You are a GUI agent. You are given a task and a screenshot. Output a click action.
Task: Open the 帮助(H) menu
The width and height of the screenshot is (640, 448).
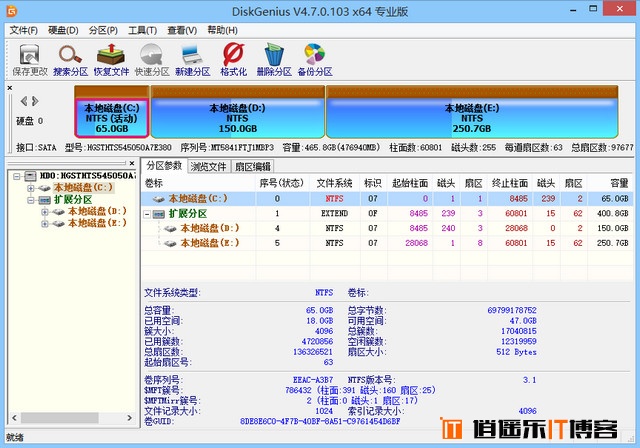[x=222, y=30]
